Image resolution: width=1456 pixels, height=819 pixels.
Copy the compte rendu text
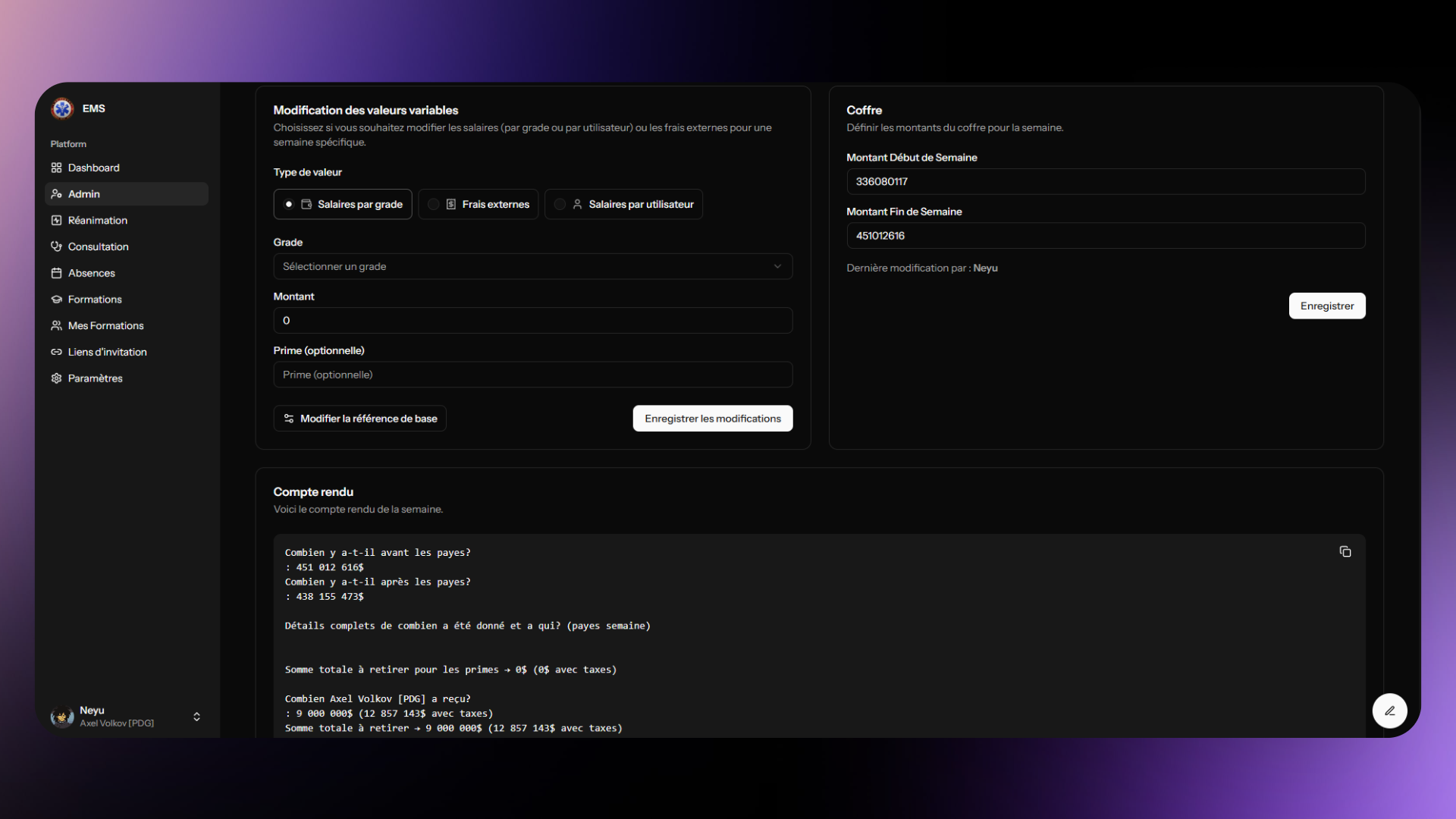point(1345,551)
